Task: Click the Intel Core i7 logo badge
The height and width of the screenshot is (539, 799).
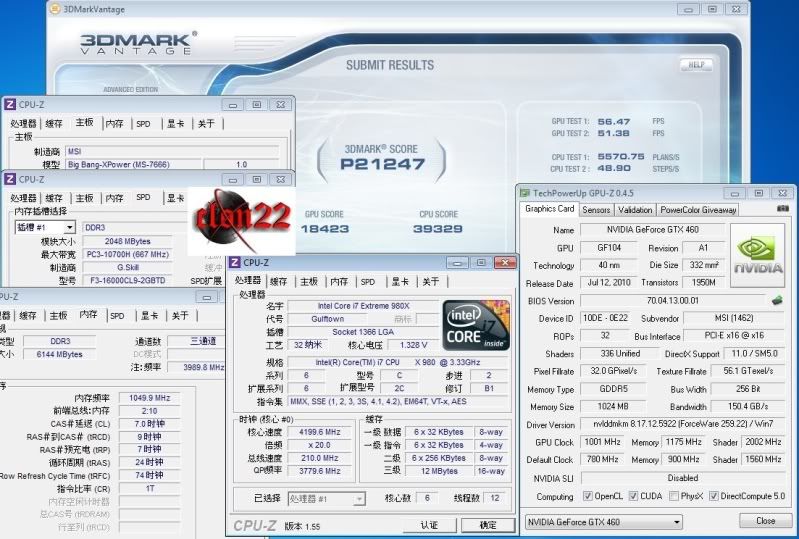Action: click(475, 325)
